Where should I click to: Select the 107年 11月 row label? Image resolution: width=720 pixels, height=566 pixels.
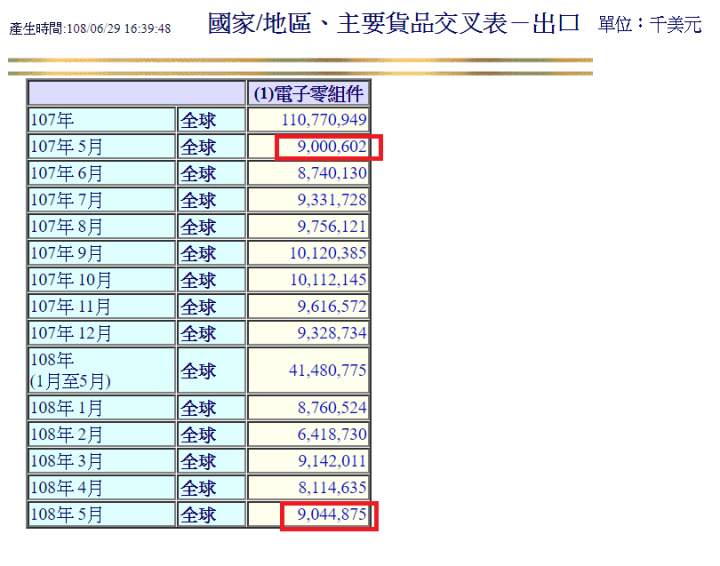pyautogui.click(x=71, y=307)
